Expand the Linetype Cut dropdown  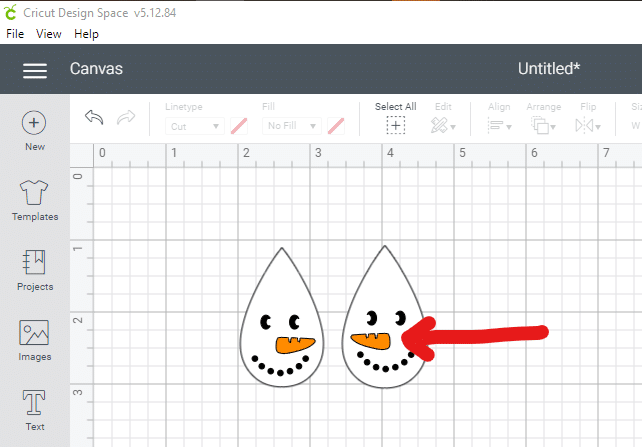click(193, 127)
